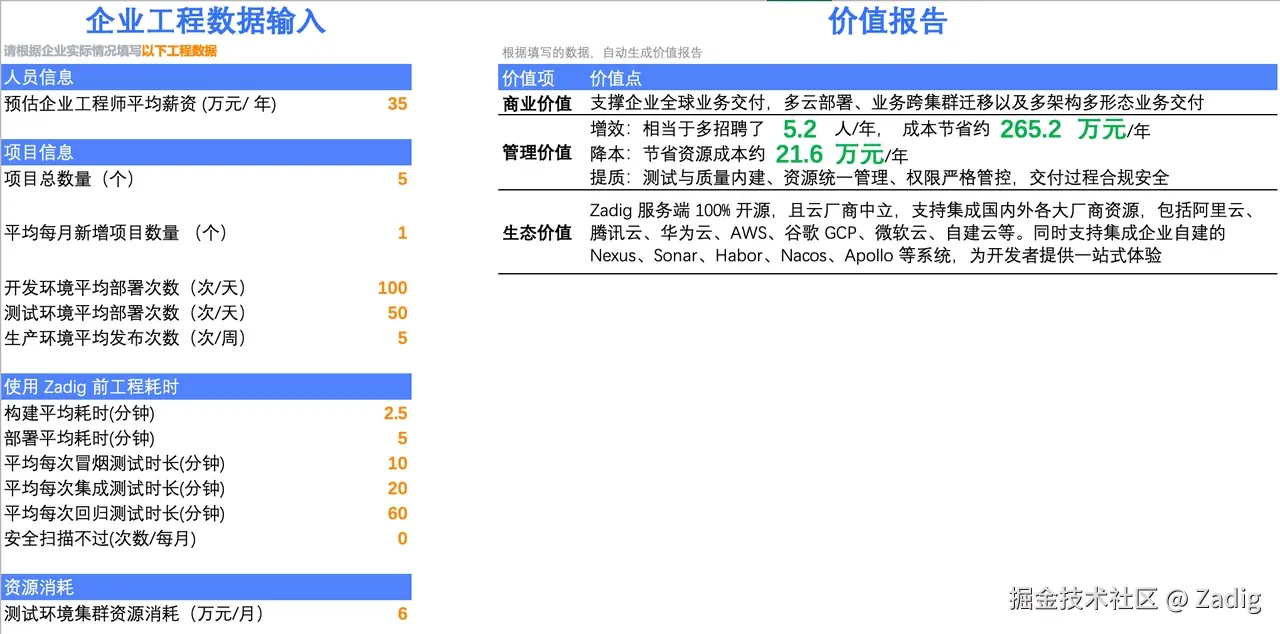Select label 构建平均耗时(分钟)

point(80,413)
